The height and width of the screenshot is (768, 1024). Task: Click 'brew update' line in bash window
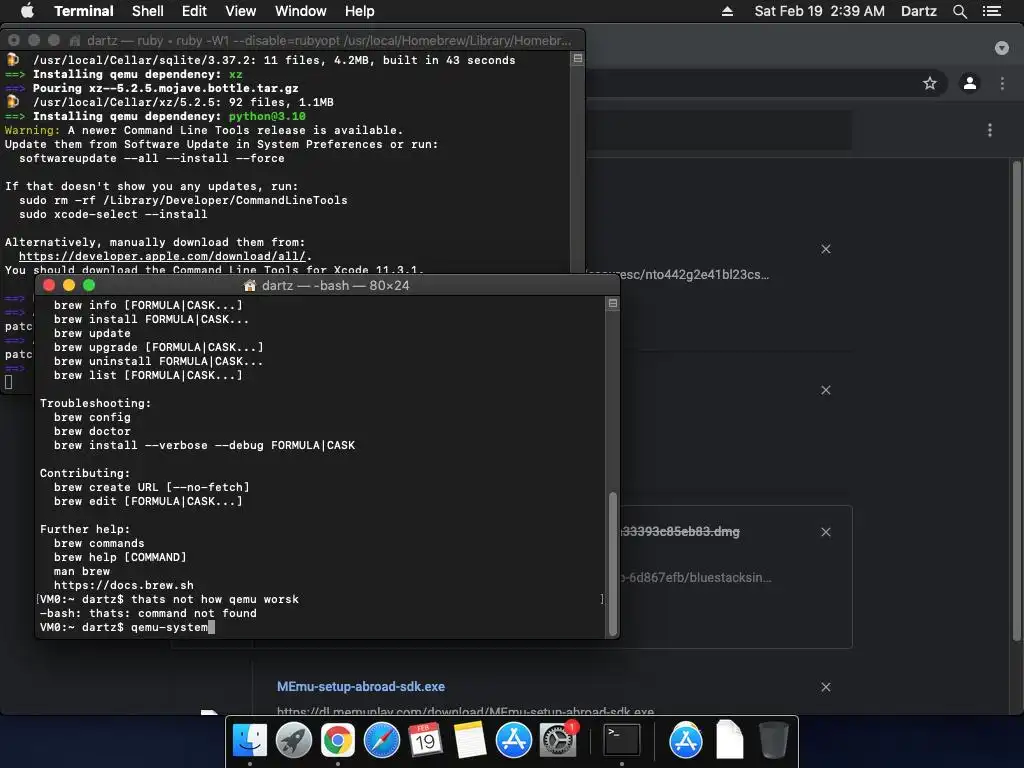(92, 333)
